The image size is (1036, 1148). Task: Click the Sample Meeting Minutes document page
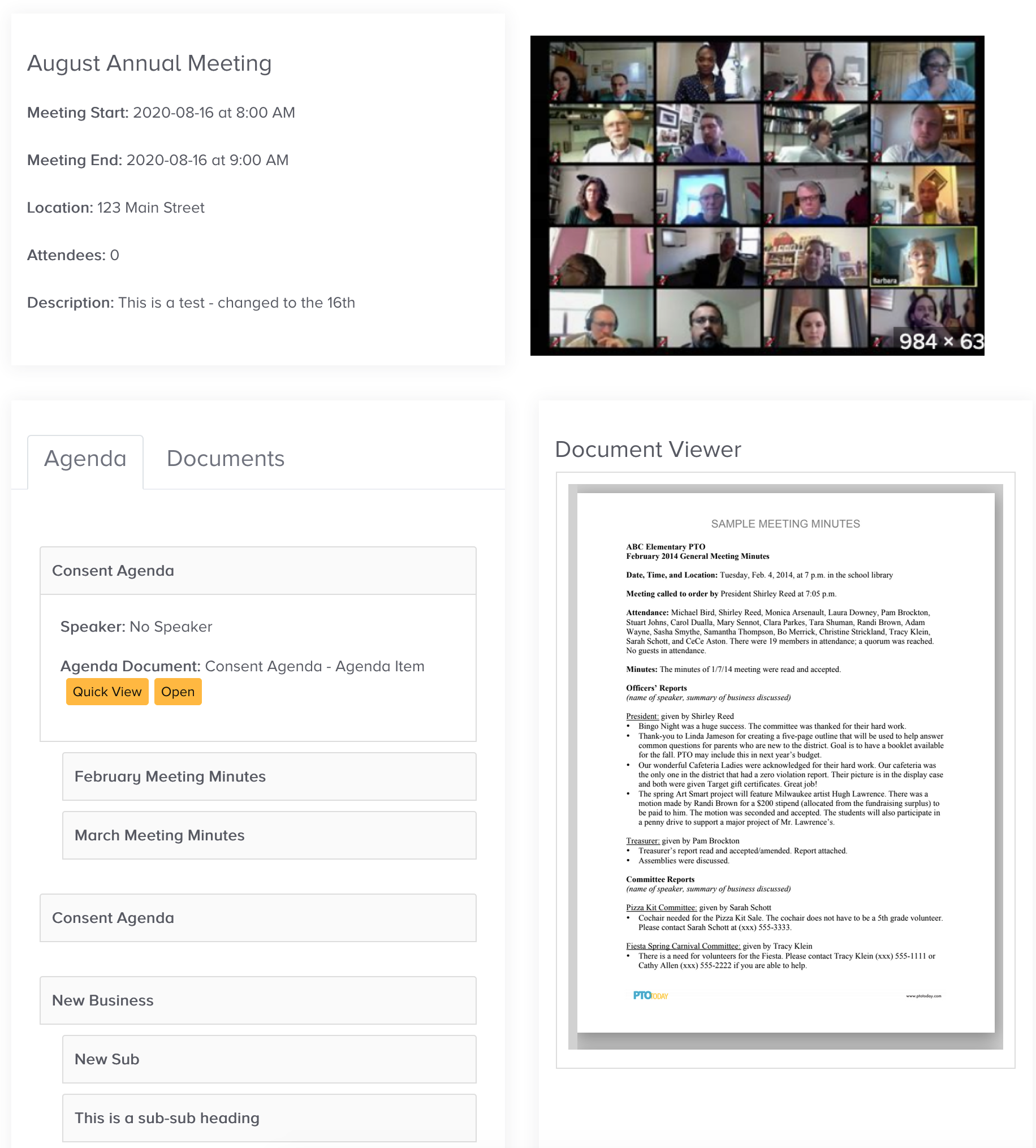coord(785,763)
